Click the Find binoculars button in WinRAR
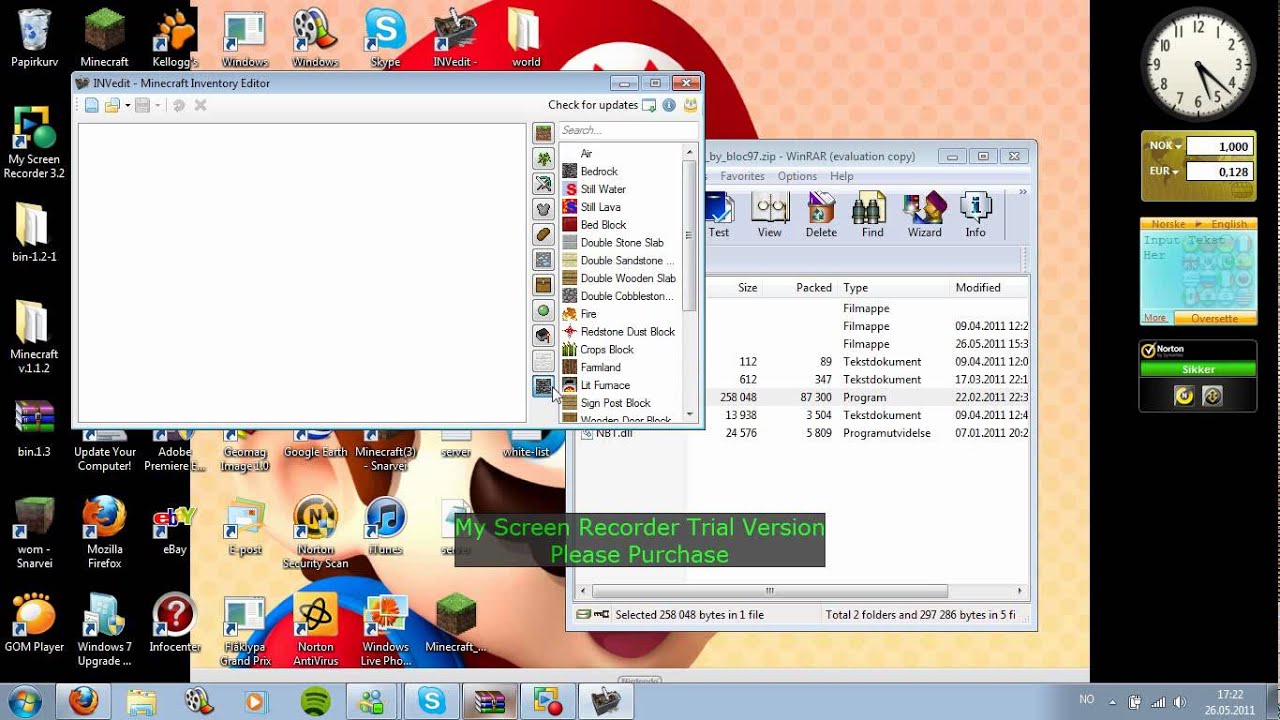 point(873,216)
